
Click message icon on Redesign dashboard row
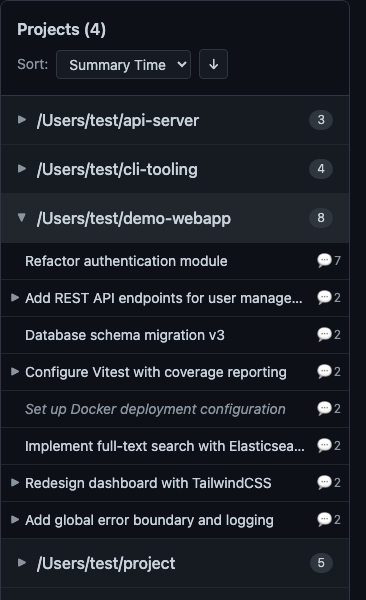click(x=324, y=483)
